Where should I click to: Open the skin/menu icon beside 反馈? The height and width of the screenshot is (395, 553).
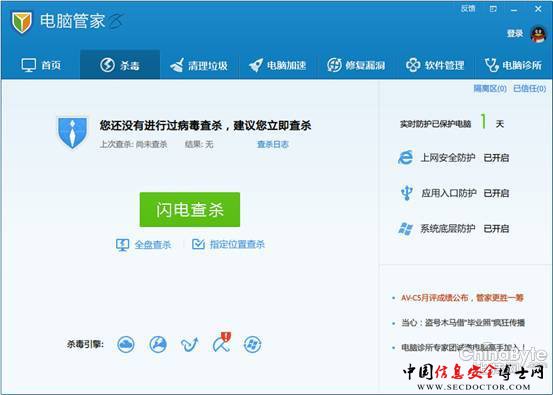(493, 9)
